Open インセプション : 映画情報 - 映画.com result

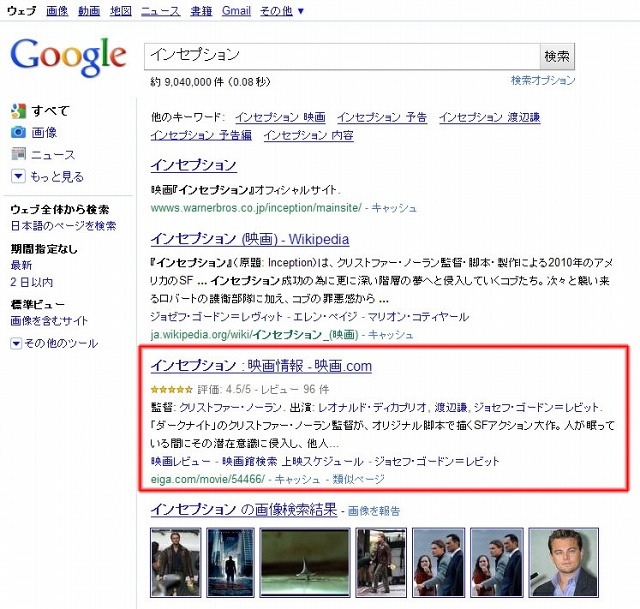(261, 366)
